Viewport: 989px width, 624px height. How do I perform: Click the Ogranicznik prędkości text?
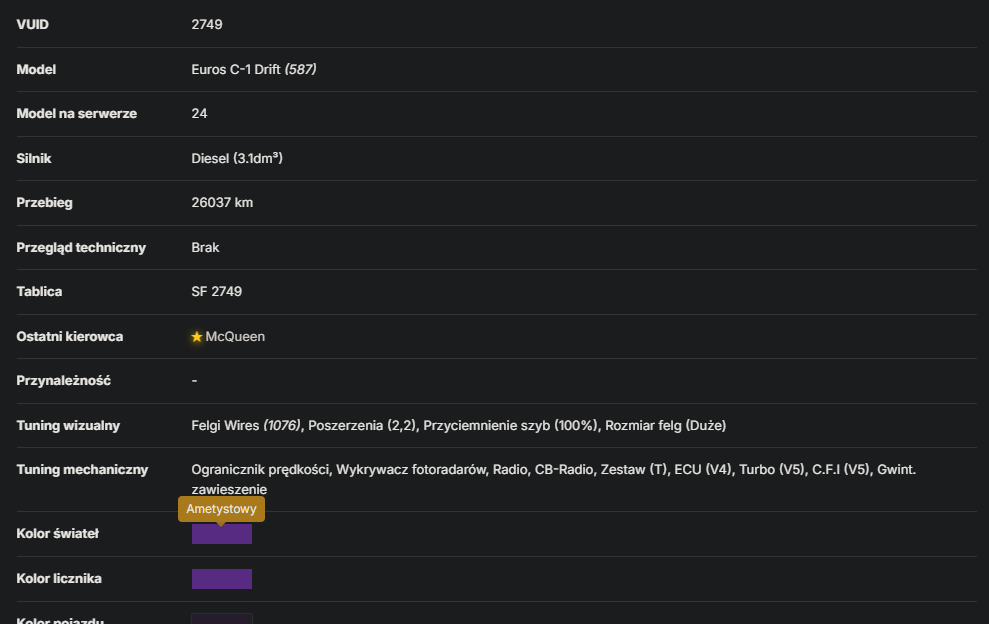pyautogui.click(x=260, y=469)
